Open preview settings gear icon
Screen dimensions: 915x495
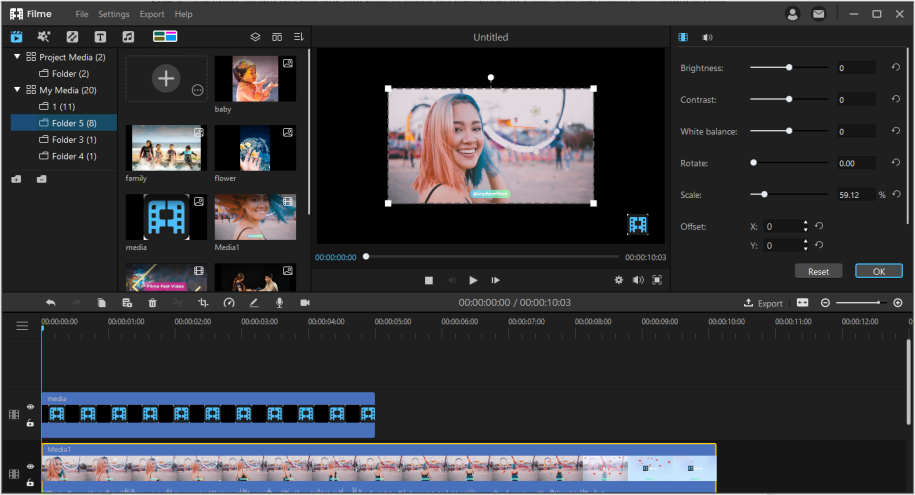point(619,280)
